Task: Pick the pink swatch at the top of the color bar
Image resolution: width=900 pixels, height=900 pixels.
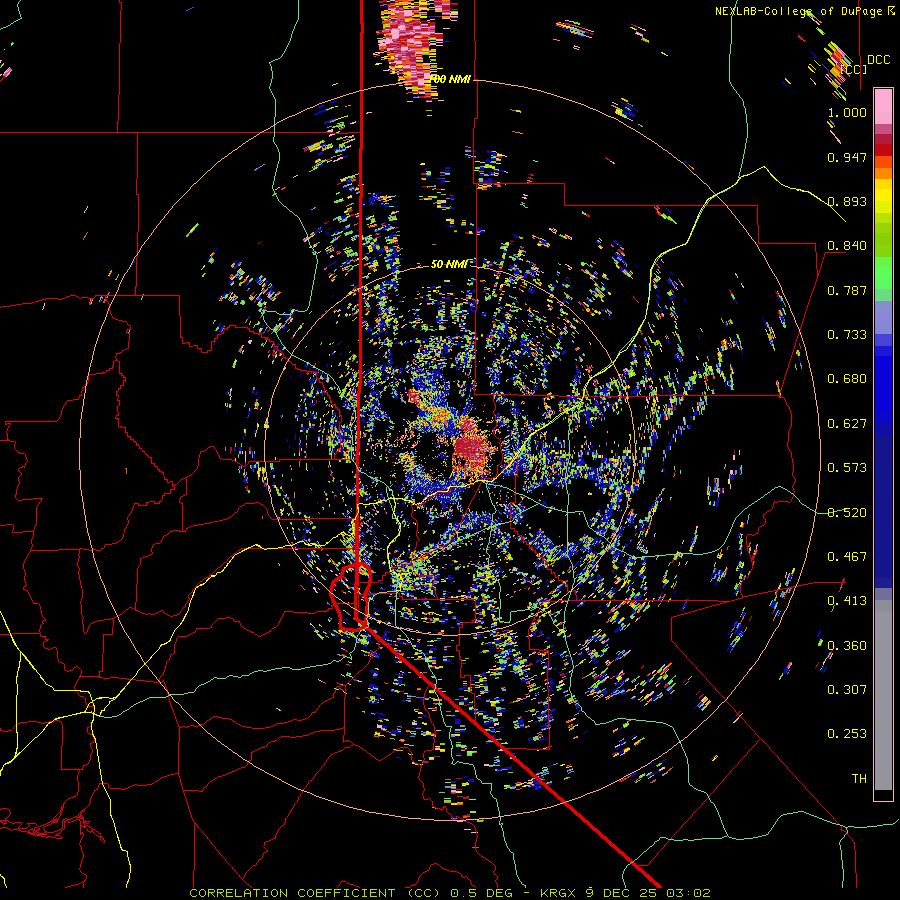Action: (x=883, y=106)
